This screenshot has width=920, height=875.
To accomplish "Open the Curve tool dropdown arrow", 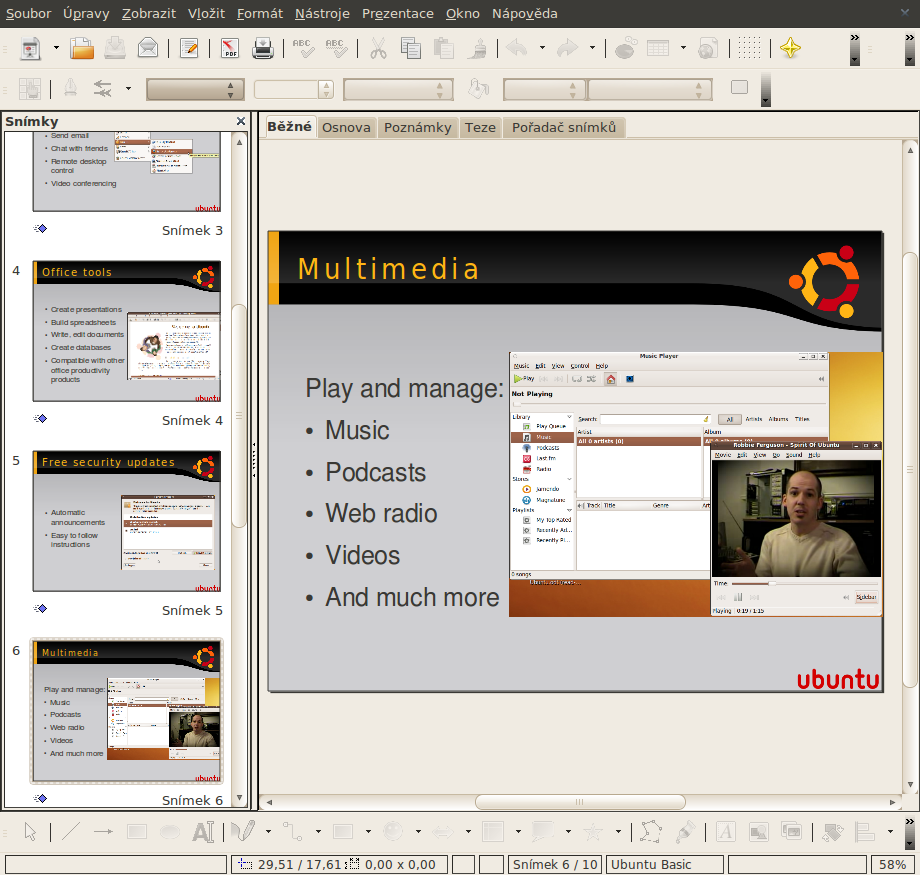I will [x=268, y=832].
